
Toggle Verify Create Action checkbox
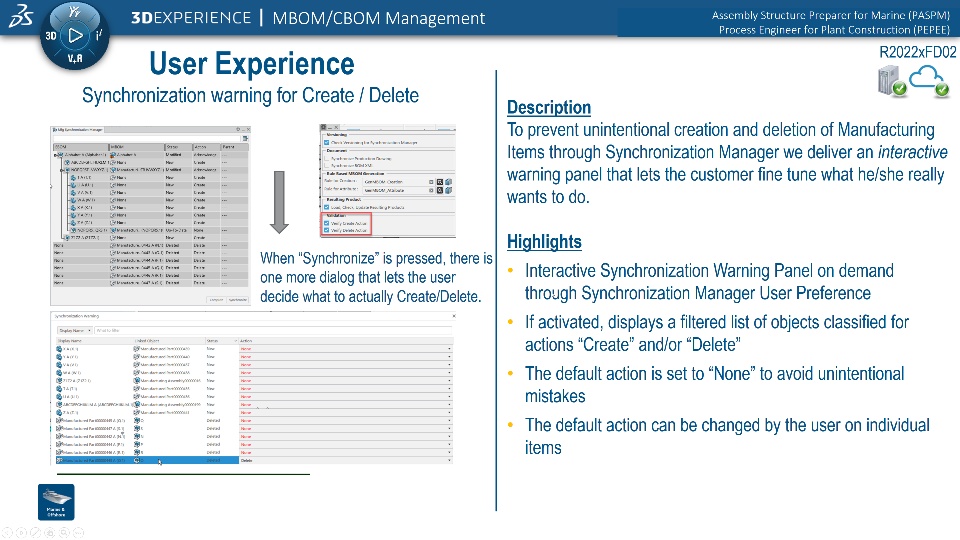(x=326, y=223)
